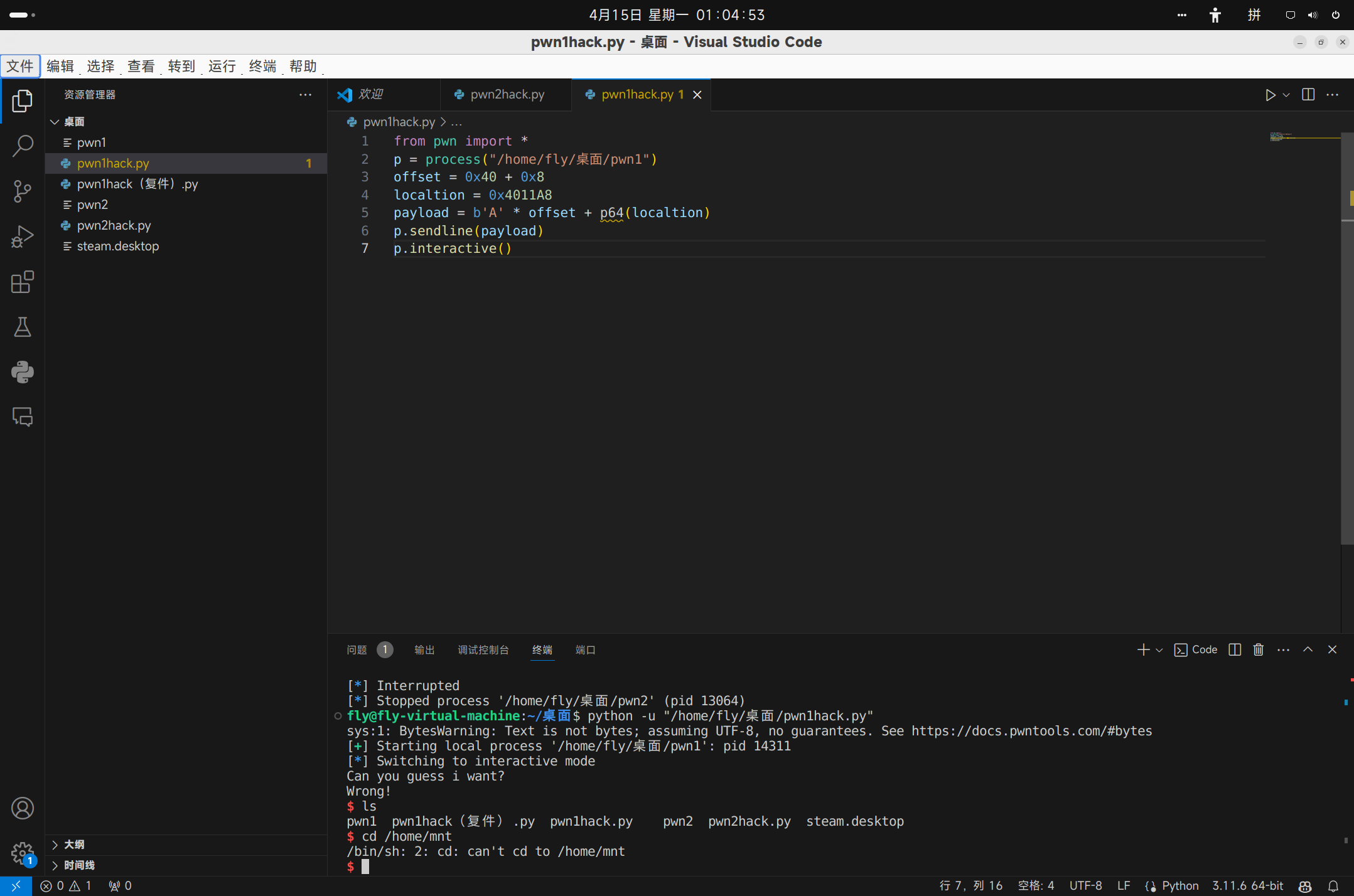Maximize the terminal panel size

click(x=1308, y=649)
